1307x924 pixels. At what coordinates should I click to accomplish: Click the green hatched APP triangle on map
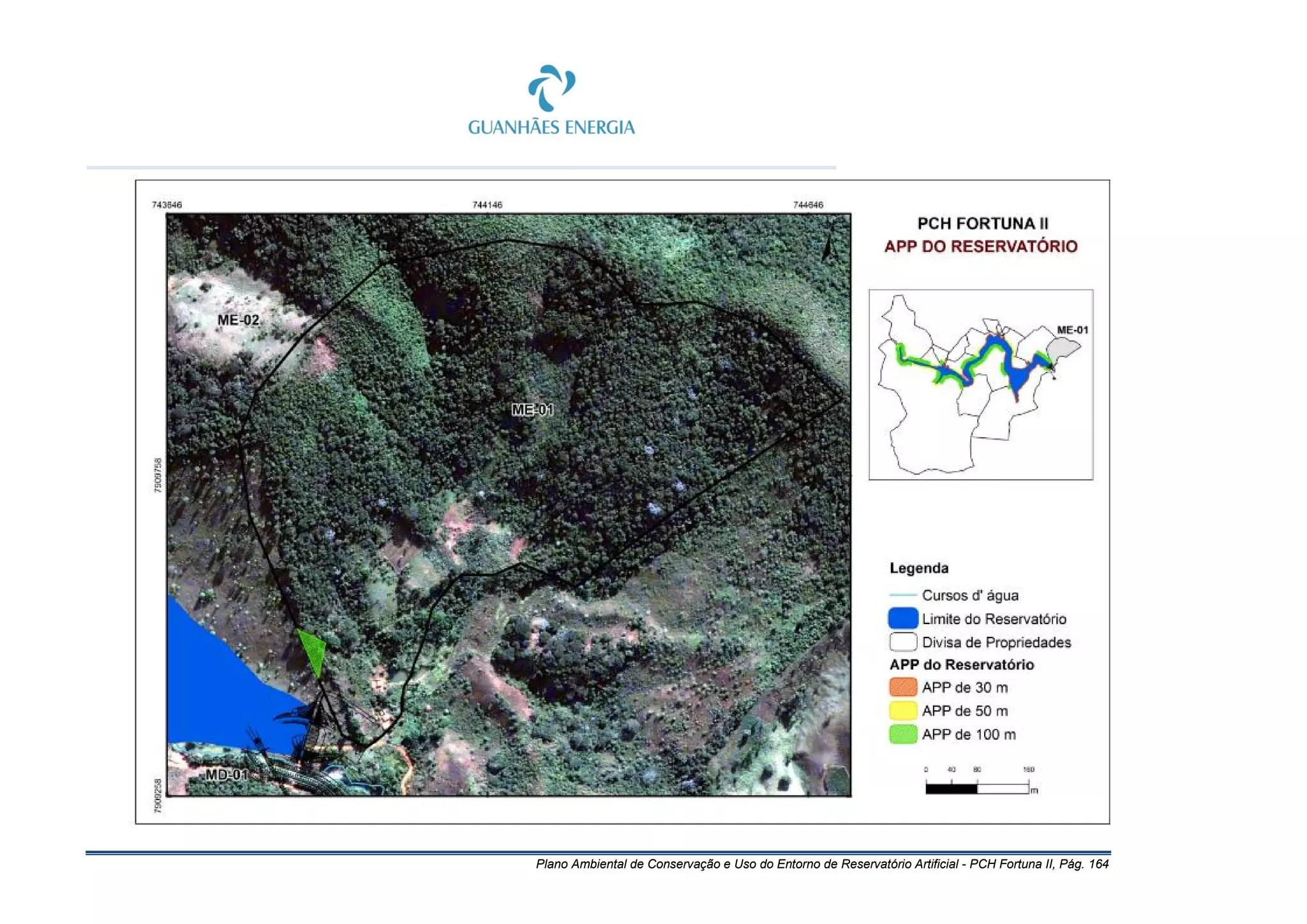313,652
